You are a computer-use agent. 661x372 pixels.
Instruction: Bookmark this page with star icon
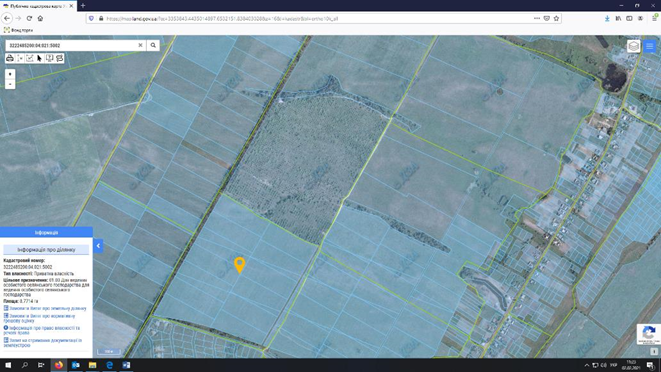556,19
